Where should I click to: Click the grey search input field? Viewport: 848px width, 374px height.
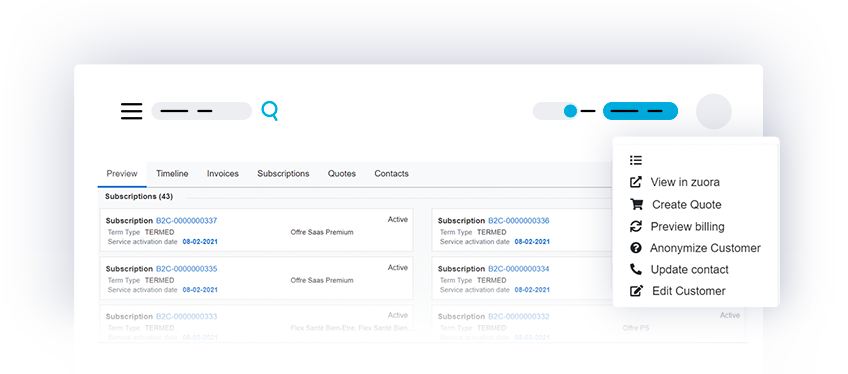(x=202, y=111)
